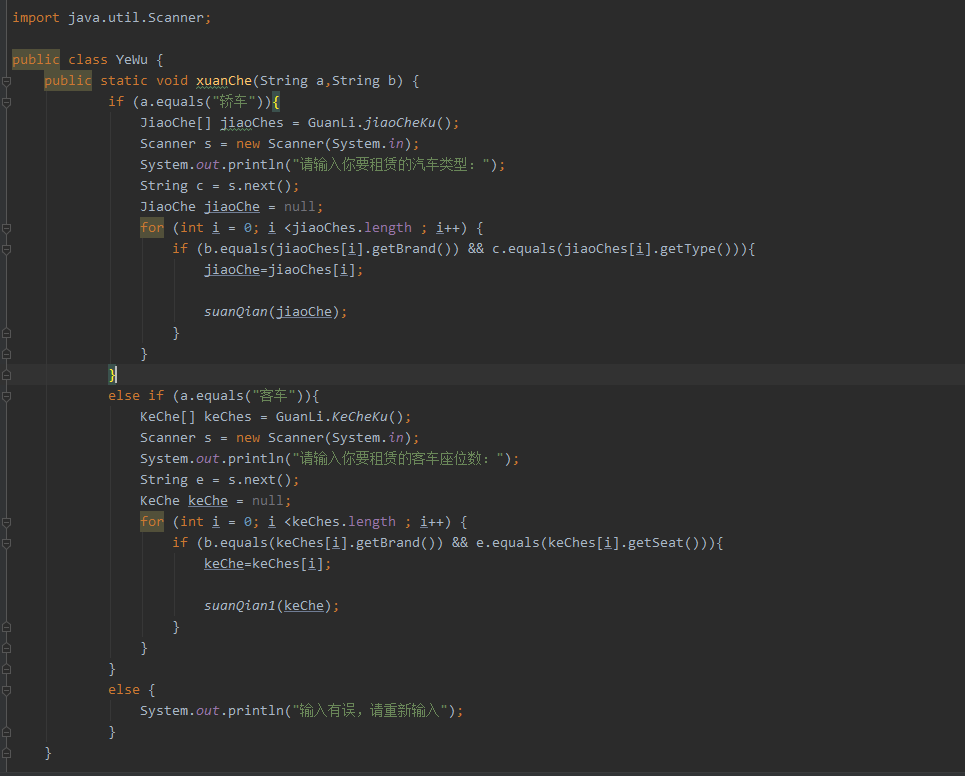The width and height of the screenshot is (965, 776).
Task: Collapse the for loop over keChes.length
Action: tap(6, 522)
